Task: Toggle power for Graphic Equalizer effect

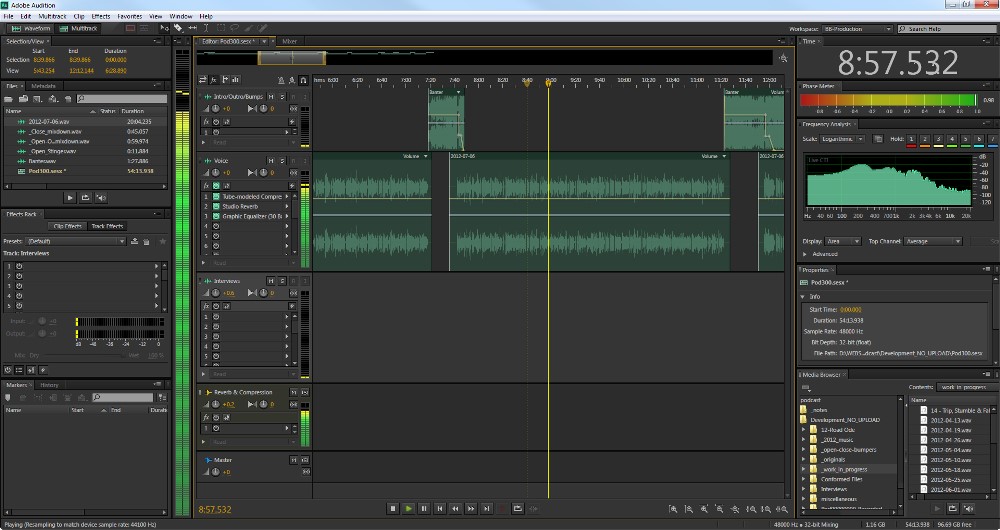Action: click(x=216, y=216)
